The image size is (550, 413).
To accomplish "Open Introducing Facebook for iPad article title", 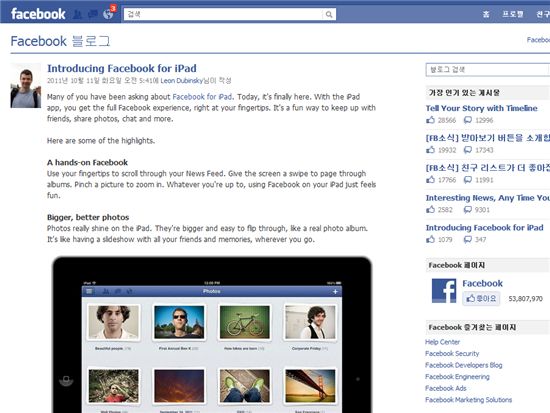I will [x=122, y=68].
